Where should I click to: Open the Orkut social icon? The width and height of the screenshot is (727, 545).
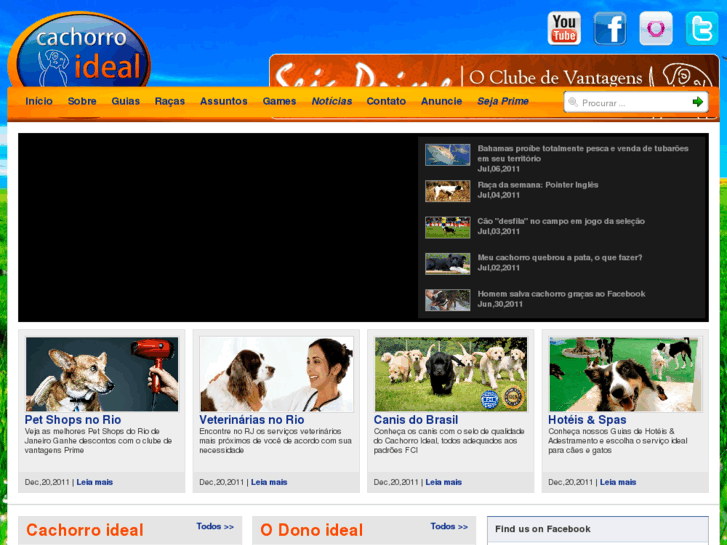[656, 28]
